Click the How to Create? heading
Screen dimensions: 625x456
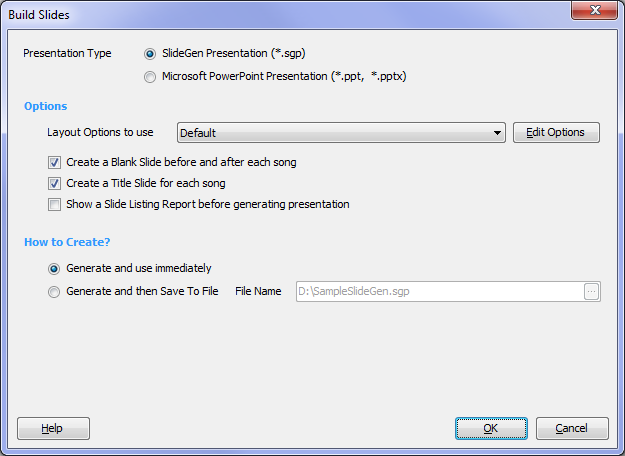(x=67, y=242)
